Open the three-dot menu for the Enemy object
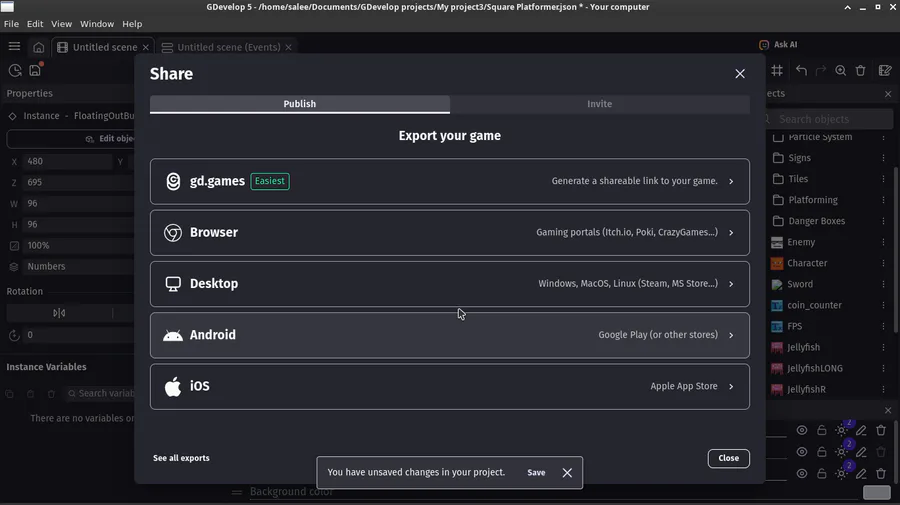900x505 pixels. coord(883,242)
